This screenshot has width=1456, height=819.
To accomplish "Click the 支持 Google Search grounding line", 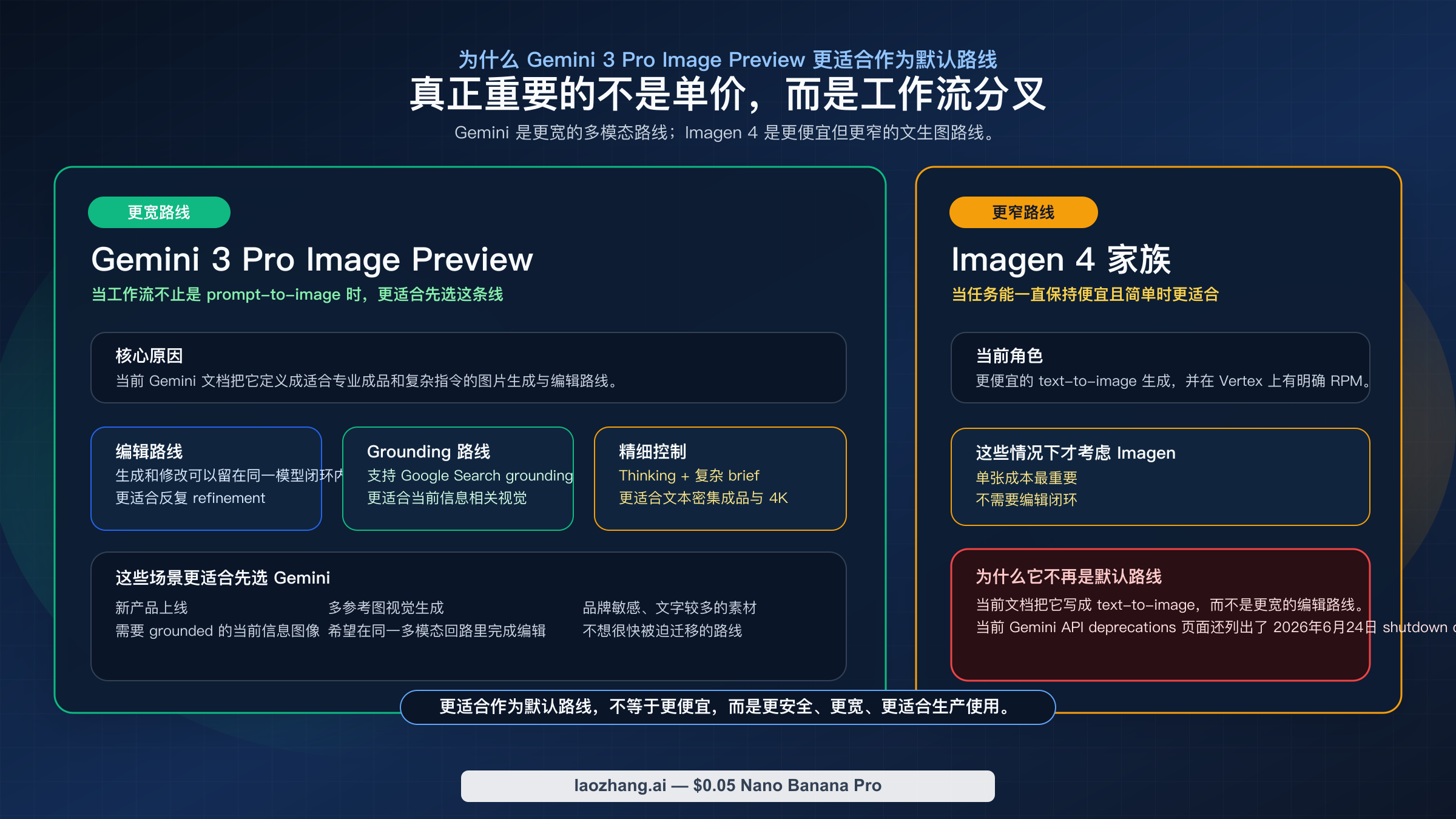I will (x=470, y=475).
